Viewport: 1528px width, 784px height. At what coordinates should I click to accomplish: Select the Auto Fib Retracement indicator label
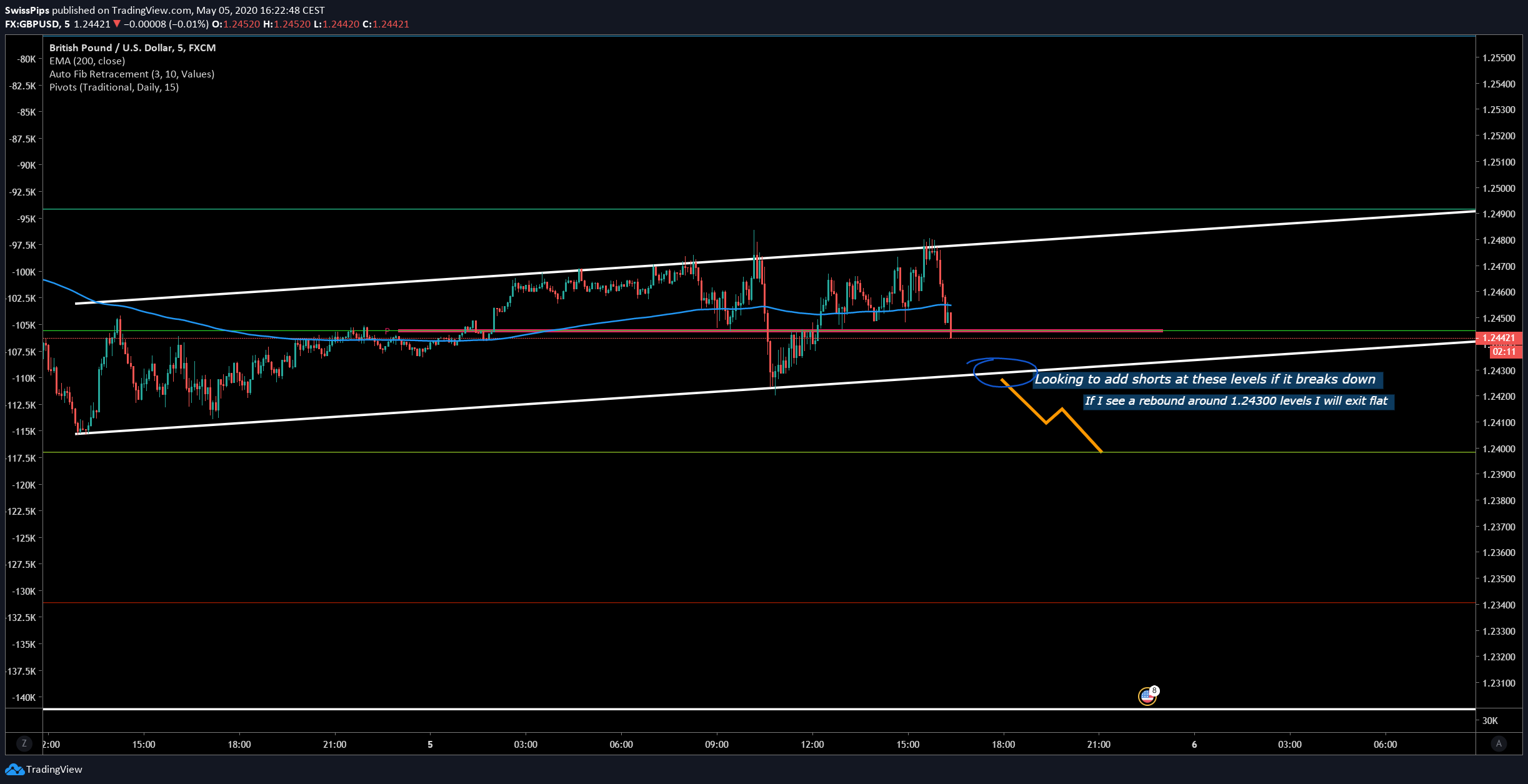[132, 74]
